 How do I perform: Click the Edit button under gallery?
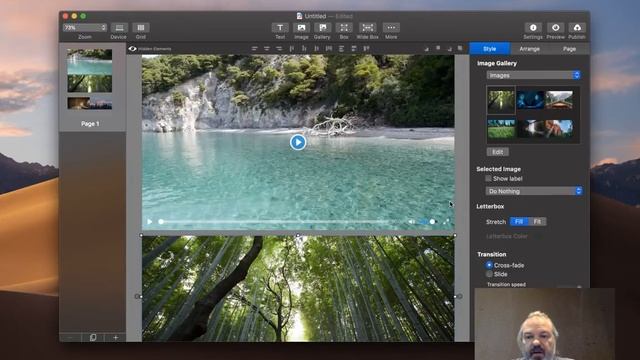(498, 152)
